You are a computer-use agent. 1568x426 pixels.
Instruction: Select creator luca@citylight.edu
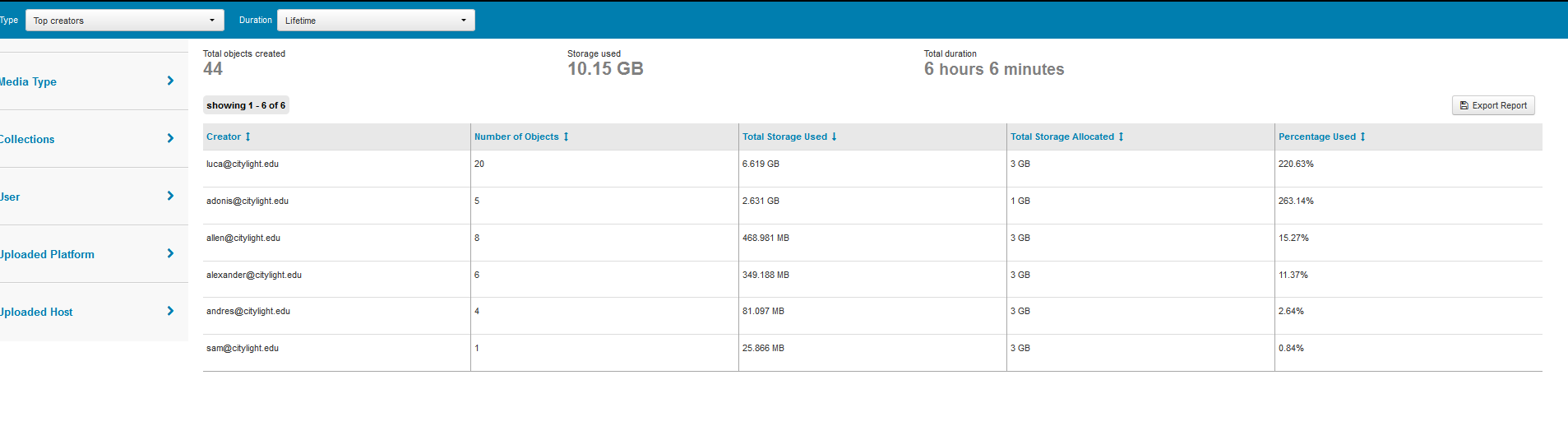tap(243, 164)
